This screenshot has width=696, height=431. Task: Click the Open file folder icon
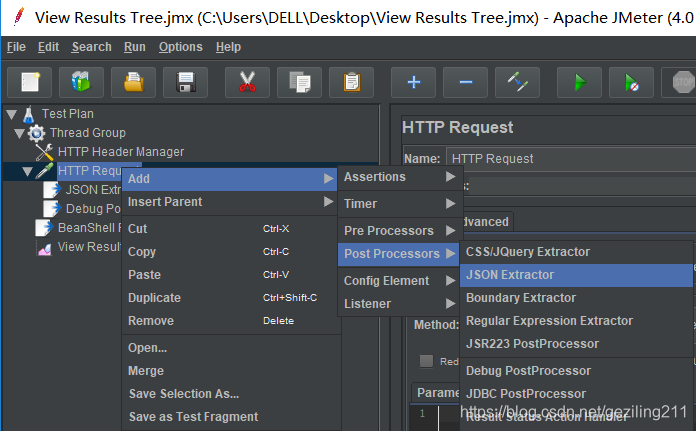pos(133,82)
